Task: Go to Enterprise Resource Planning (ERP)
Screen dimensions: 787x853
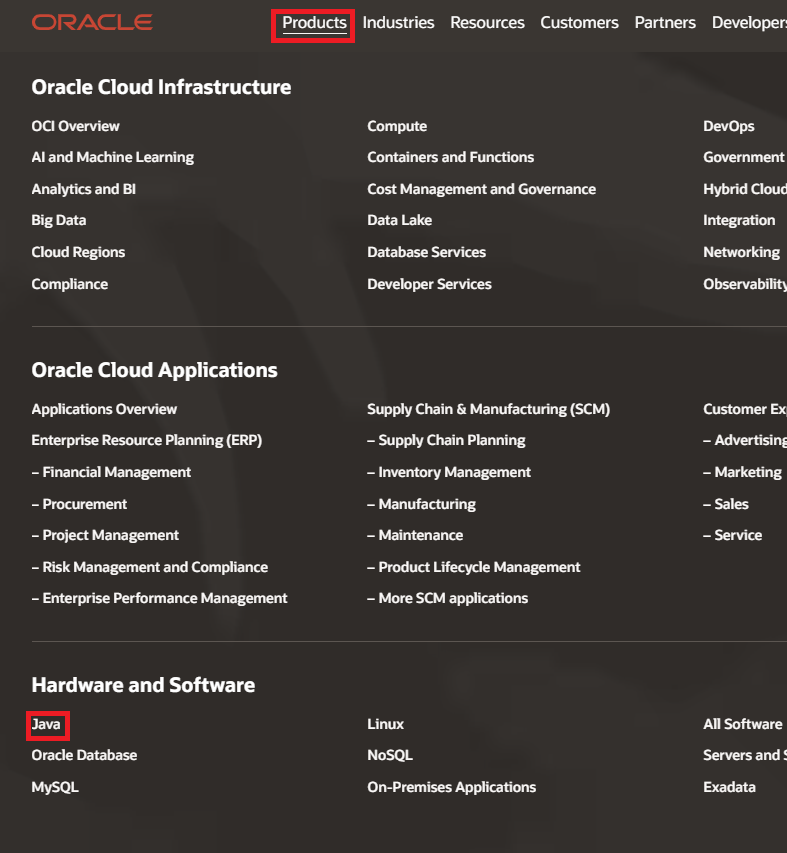Action: [147, 440]
